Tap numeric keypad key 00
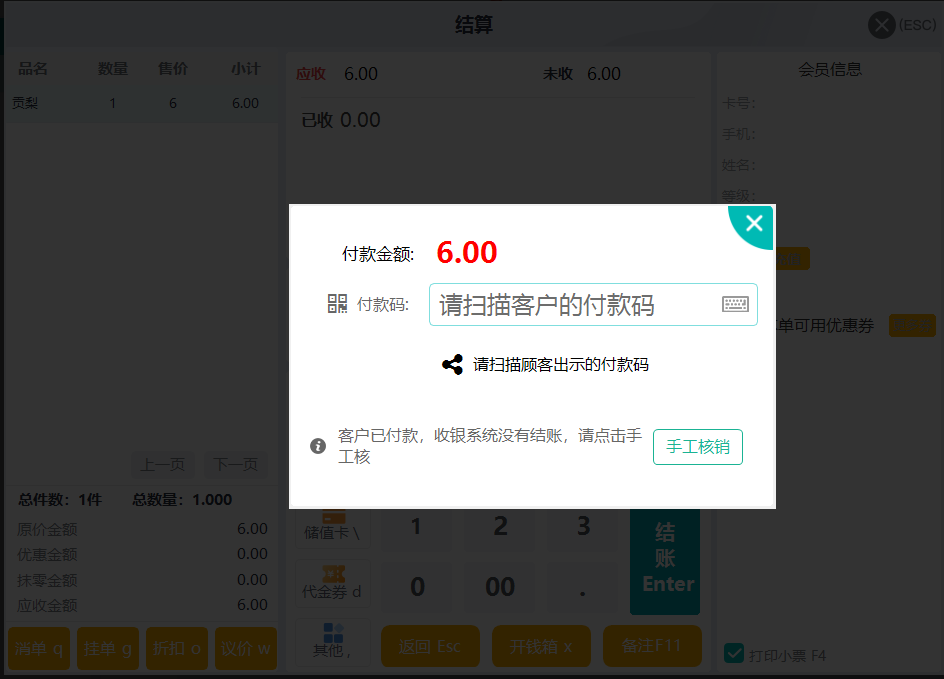Screen dimensions: 944x679 coord(500,586)
